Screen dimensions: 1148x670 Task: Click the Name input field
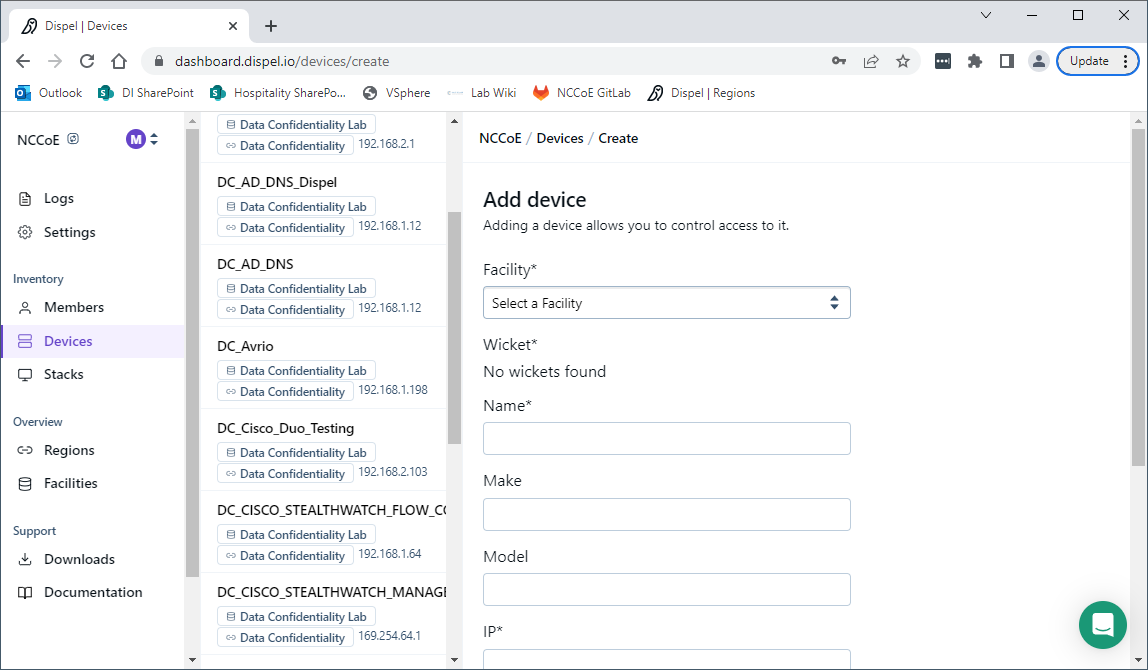(x=666, y=438)
